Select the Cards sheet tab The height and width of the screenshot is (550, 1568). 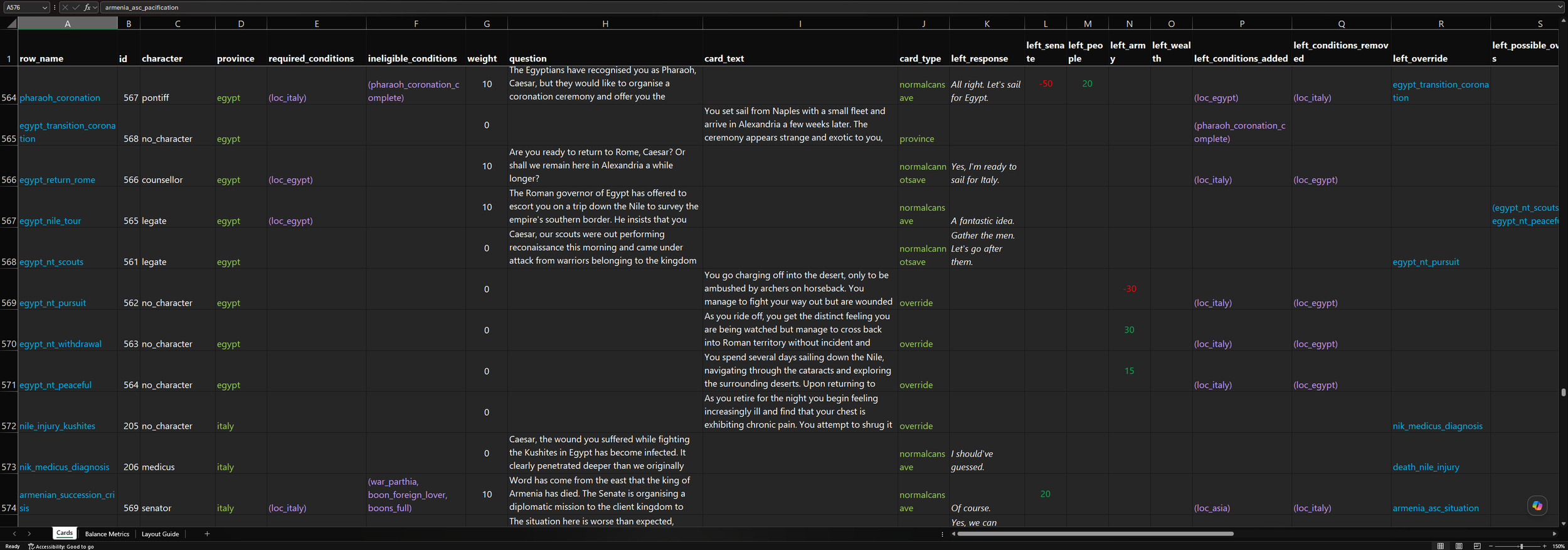point(65,533)
